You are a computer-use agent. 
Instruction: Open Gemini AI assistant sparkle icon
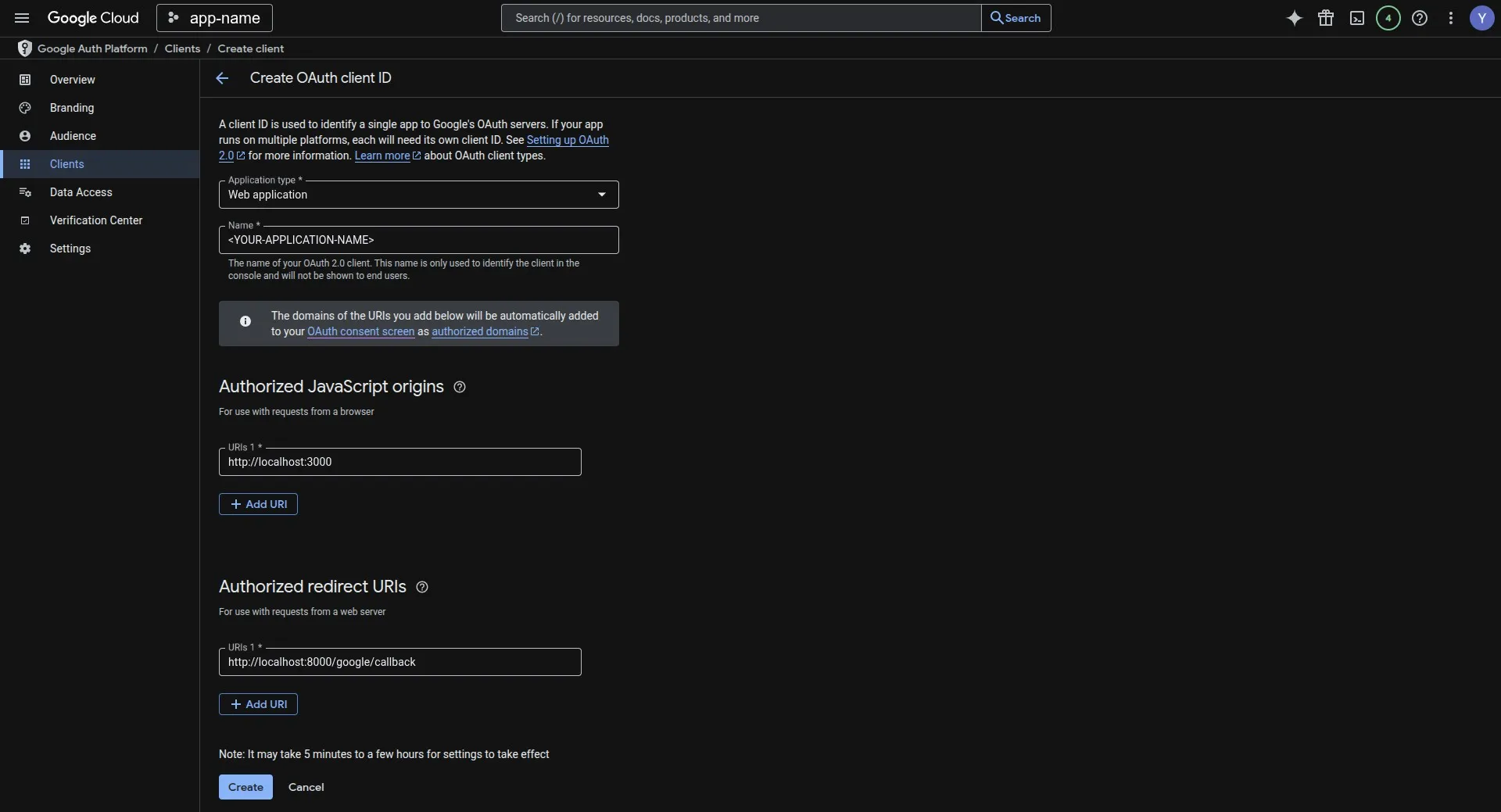pyautogui.click(x=1295, y=18)
